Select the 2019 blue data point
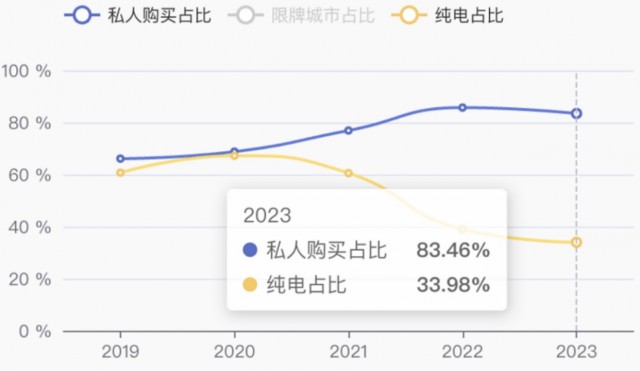 [x=120, y=158]
